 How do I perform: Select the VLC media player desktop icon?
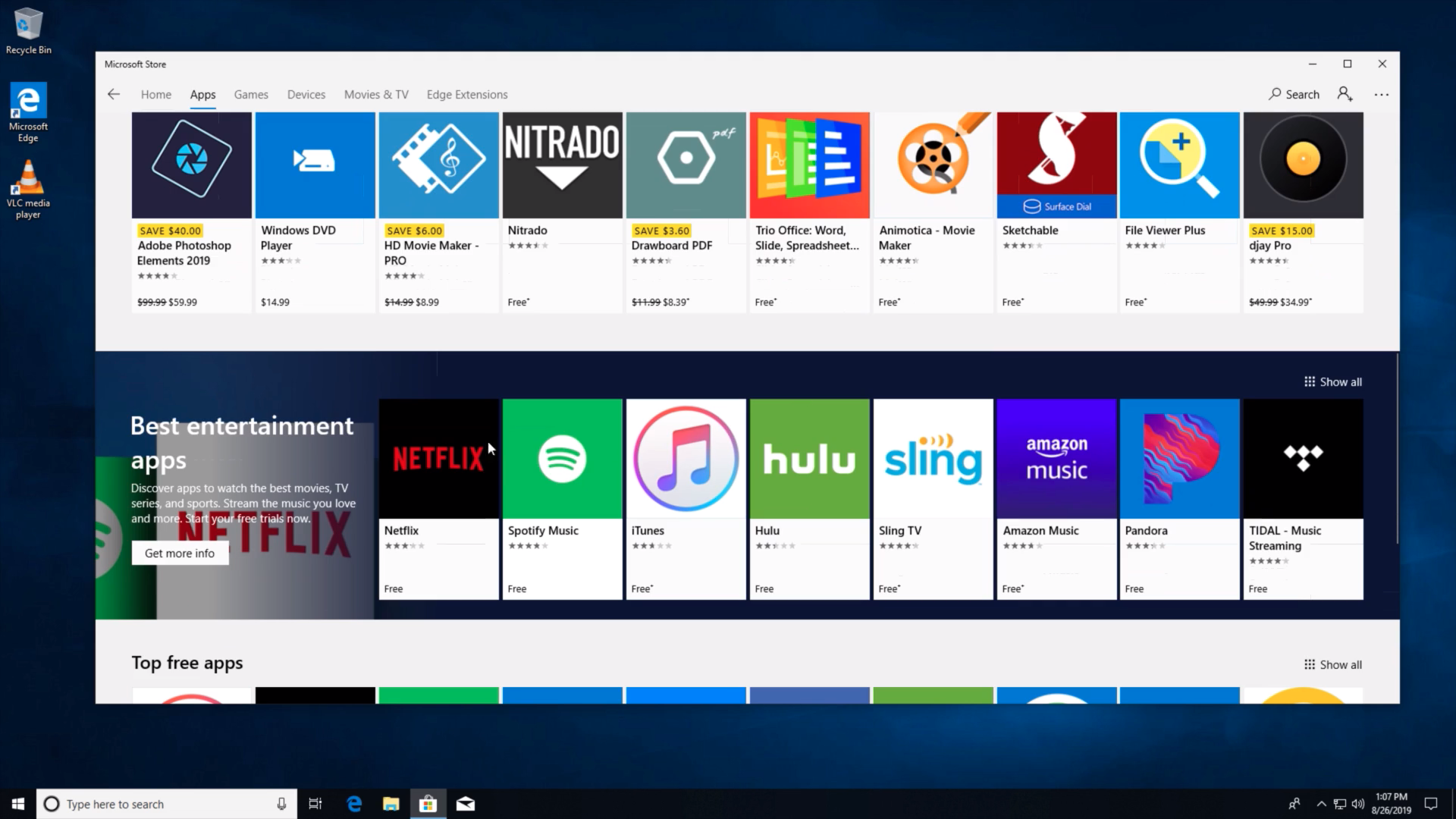pos(28,190)
